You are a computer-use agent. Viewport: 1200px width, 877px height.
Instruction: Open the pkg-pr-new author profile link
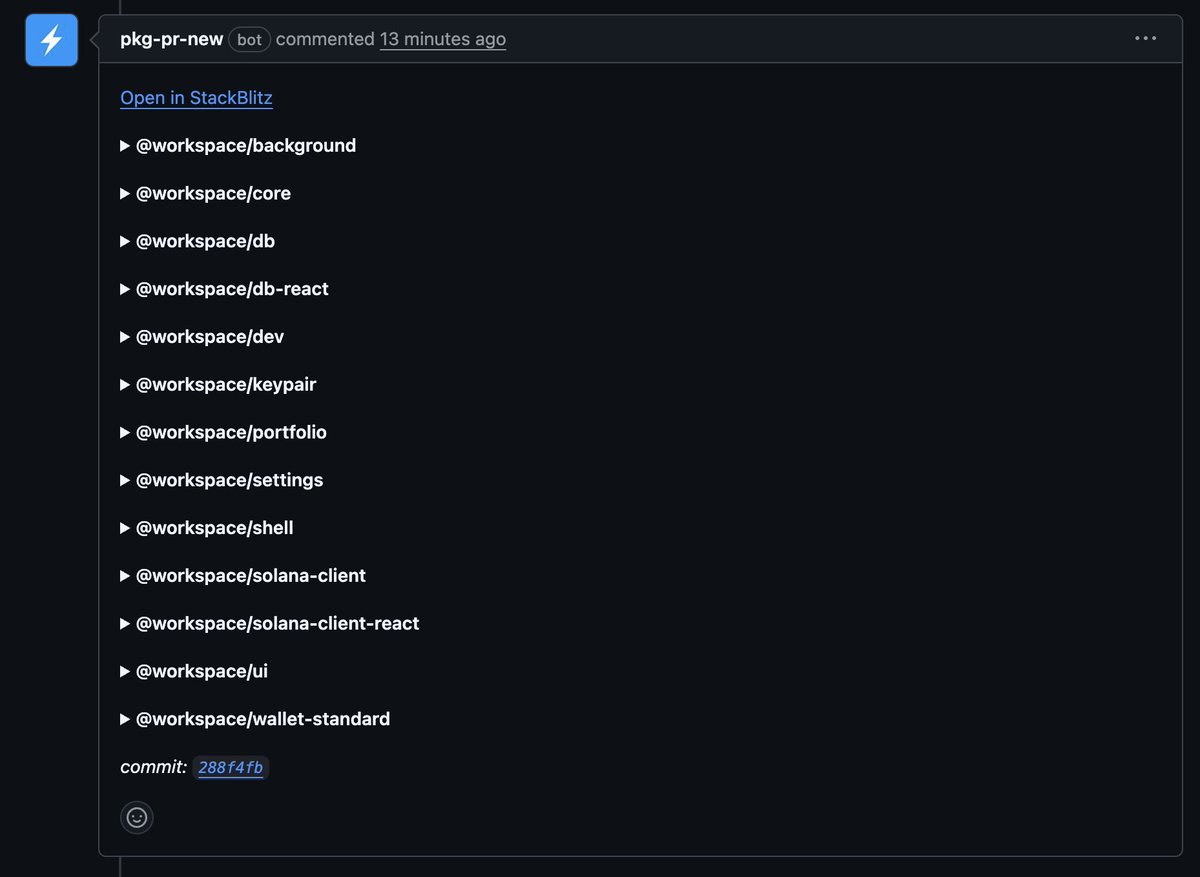point(172,40)
